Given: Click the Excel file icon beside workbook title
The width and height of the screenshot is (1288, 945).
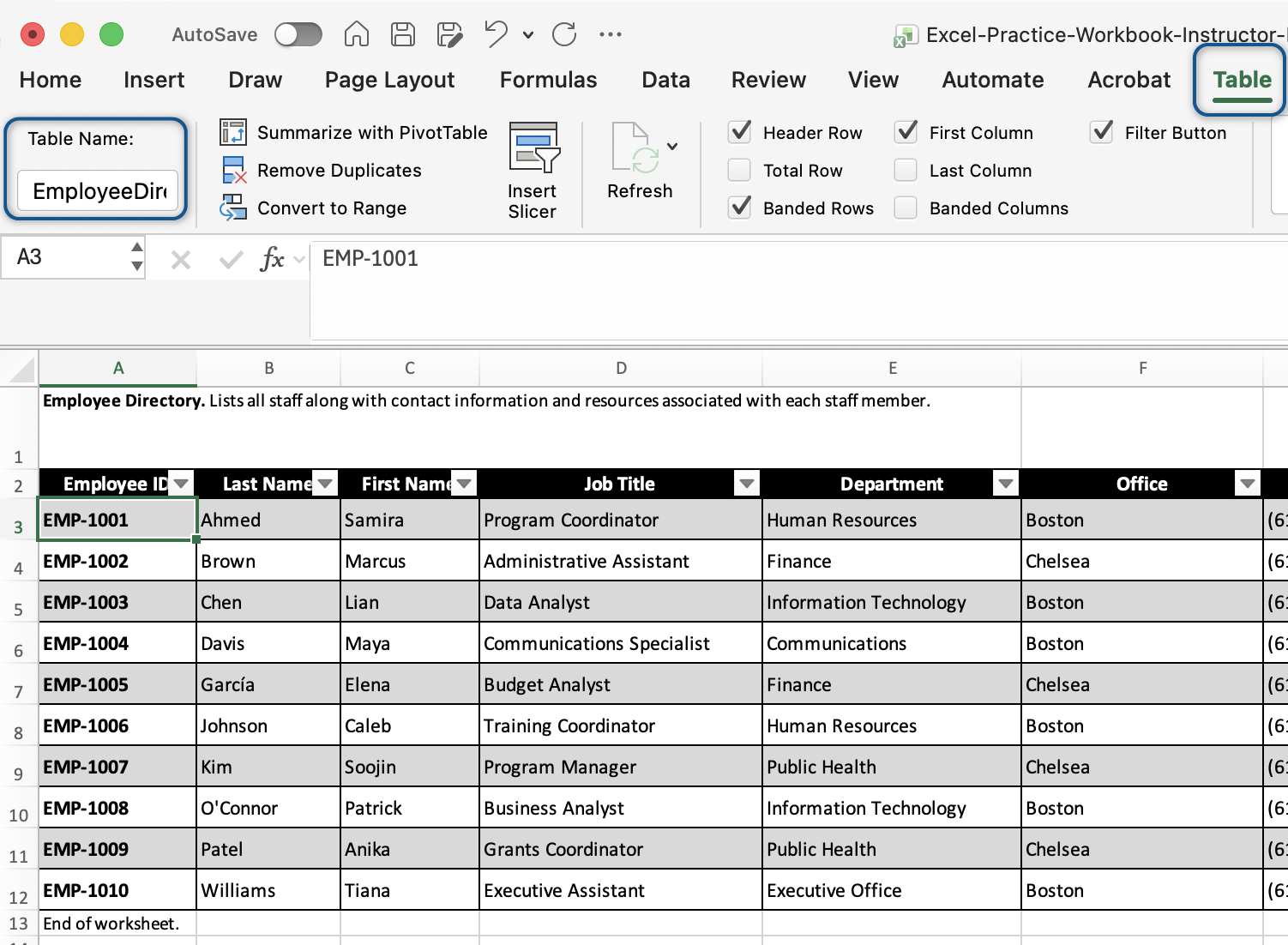Looking at the screenshot, I should [905, 35].
